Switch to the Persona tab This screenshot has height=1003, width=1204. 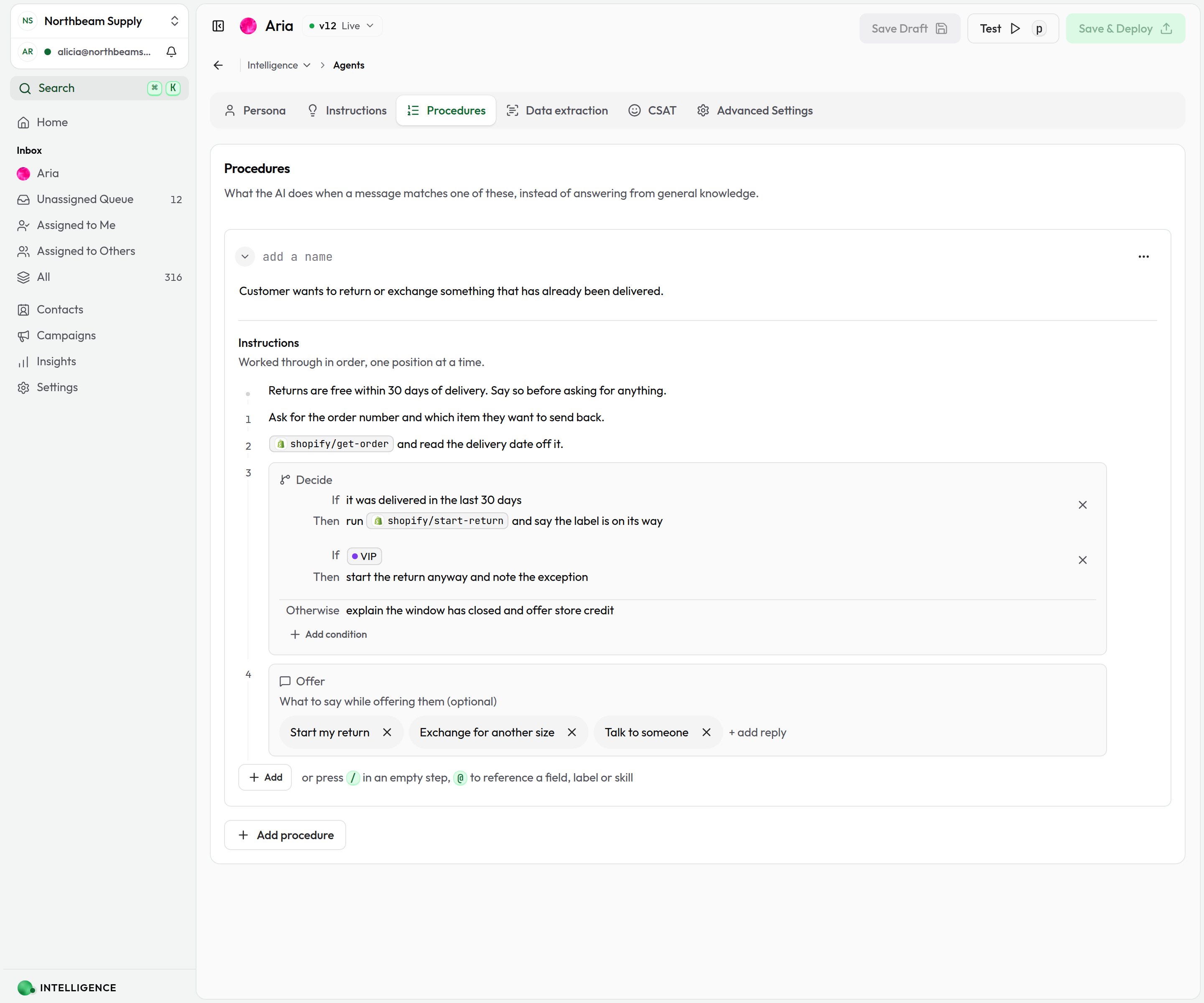(x=255, y=111)
